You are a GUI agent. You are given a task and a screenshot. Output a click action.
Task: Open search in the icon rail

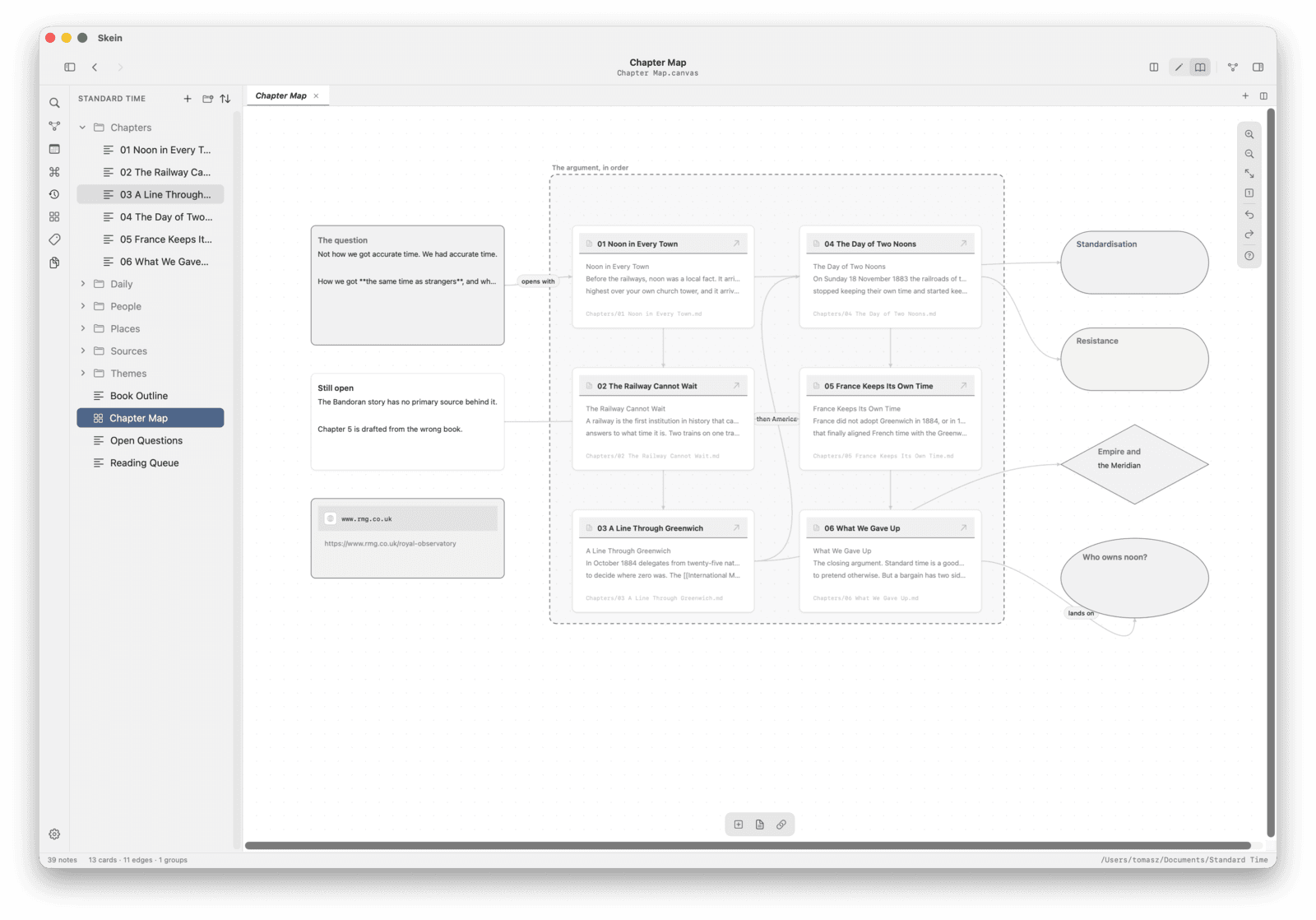54,104
